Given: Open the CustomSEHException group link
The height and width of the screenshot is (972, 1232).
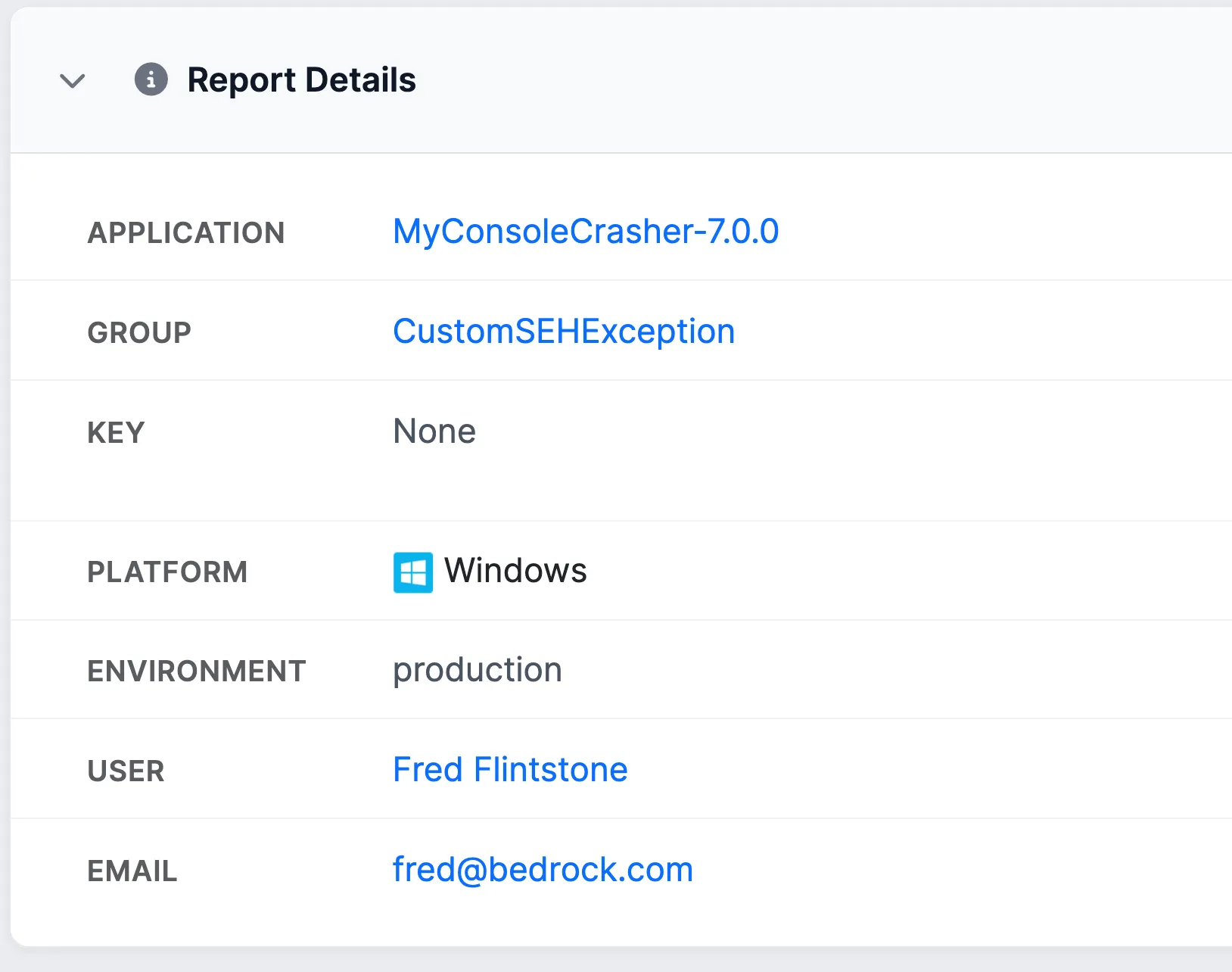Looking at the screenshot, I should click(x=564, y=332).
